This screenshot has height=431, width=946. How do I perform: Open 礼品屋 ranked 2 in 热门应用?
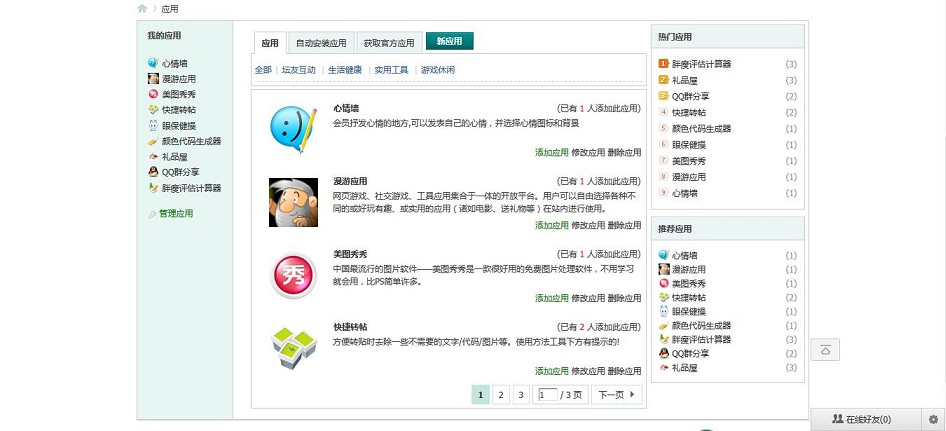click(x=685, y=80)
